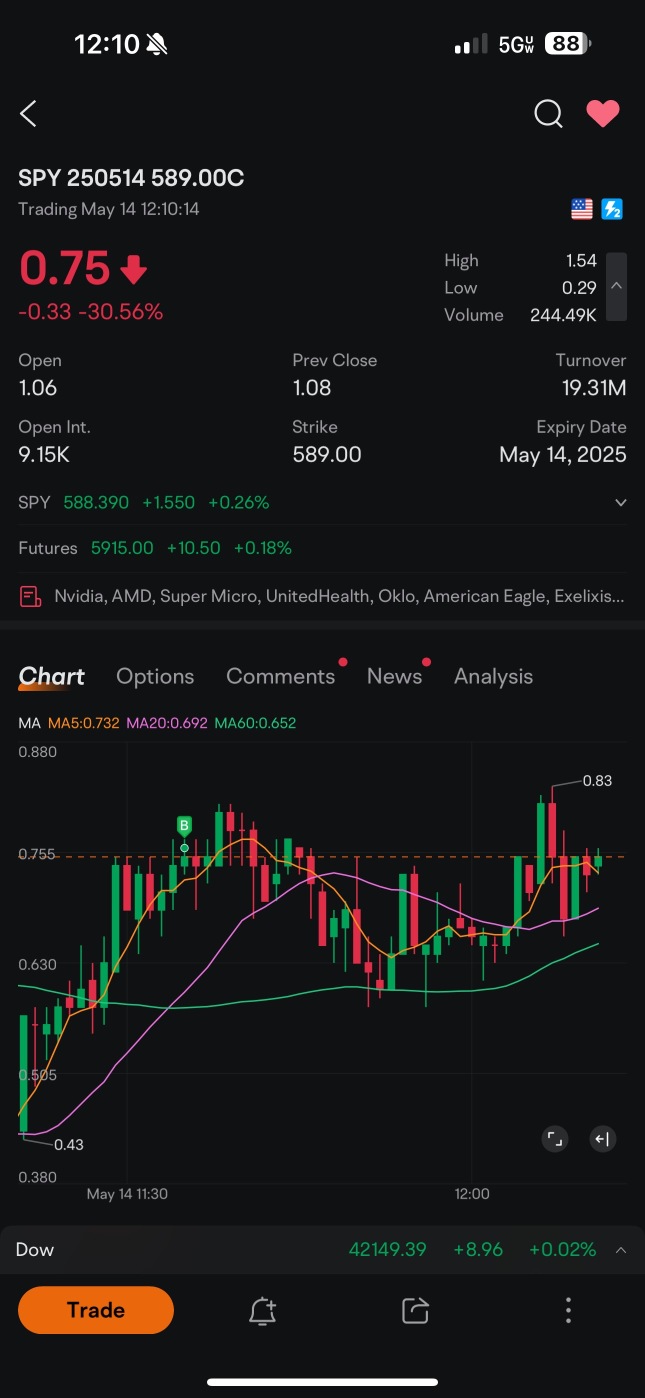The height and width of the screenshot is (1398, 645).
Task: Open the Comments tab
Action: point(281,676)
